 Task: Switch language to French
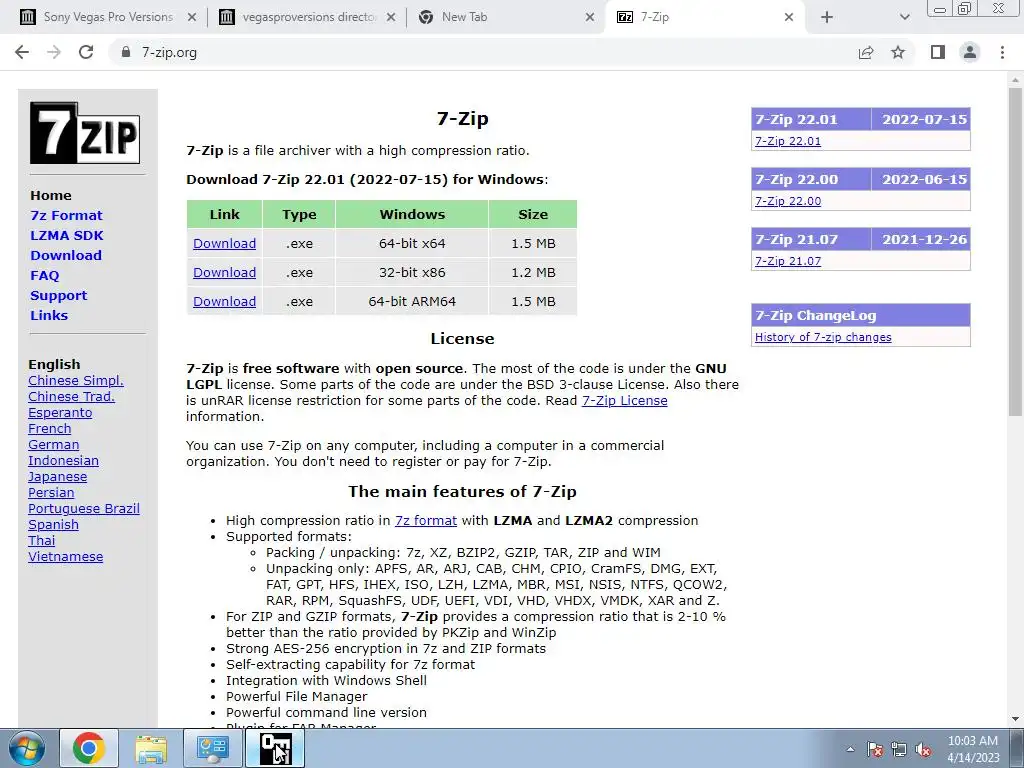point(50,428)
